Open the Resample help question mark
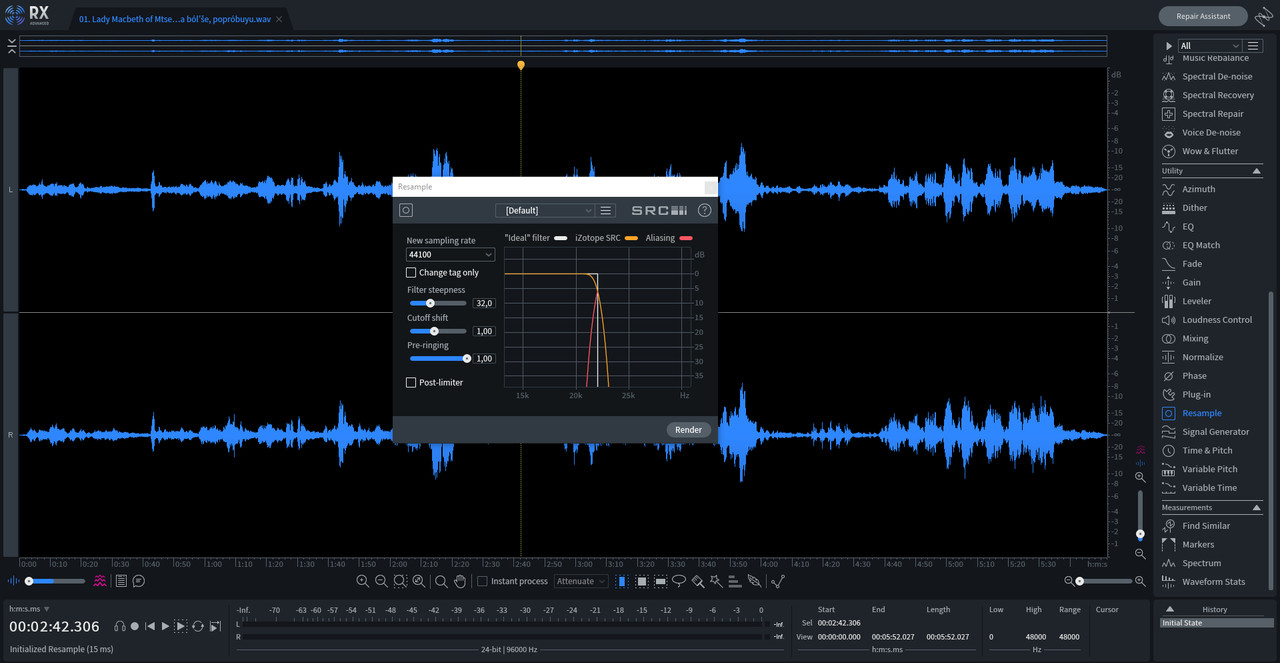Viewport: 1280px width, 663px height. 704,210
